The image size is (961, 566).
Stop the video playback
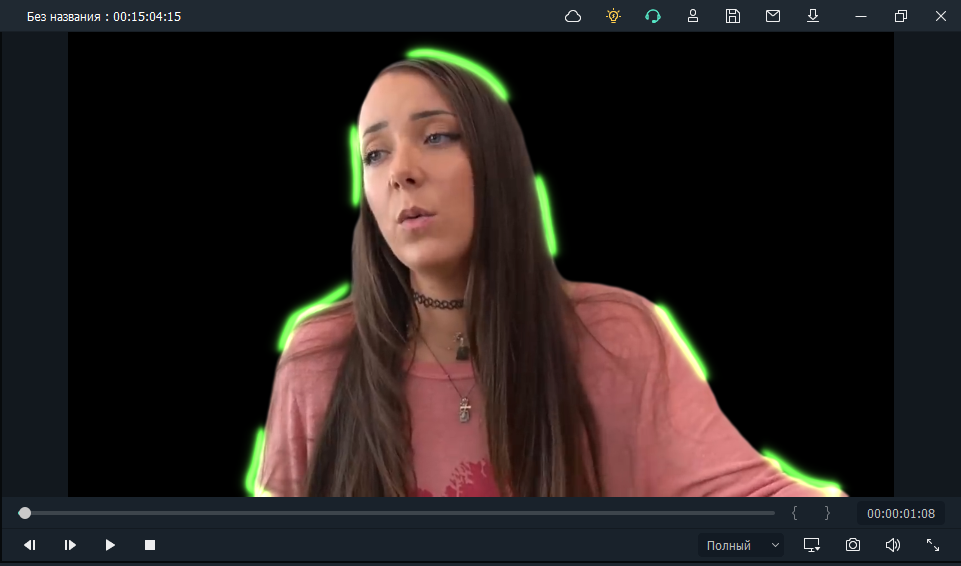pyautogui.click(x=150, y=545)
